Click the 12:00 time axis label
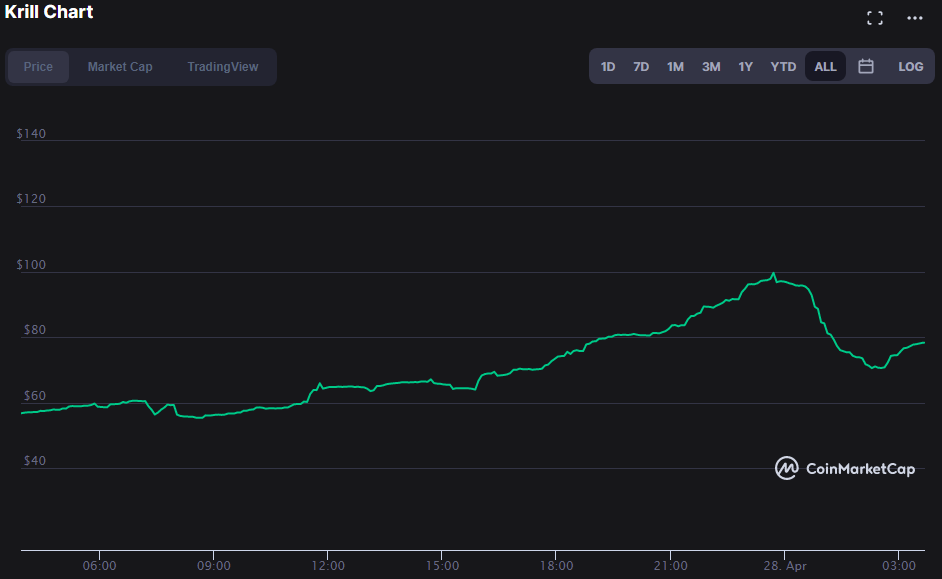942x579 pixels. point(328,566)
